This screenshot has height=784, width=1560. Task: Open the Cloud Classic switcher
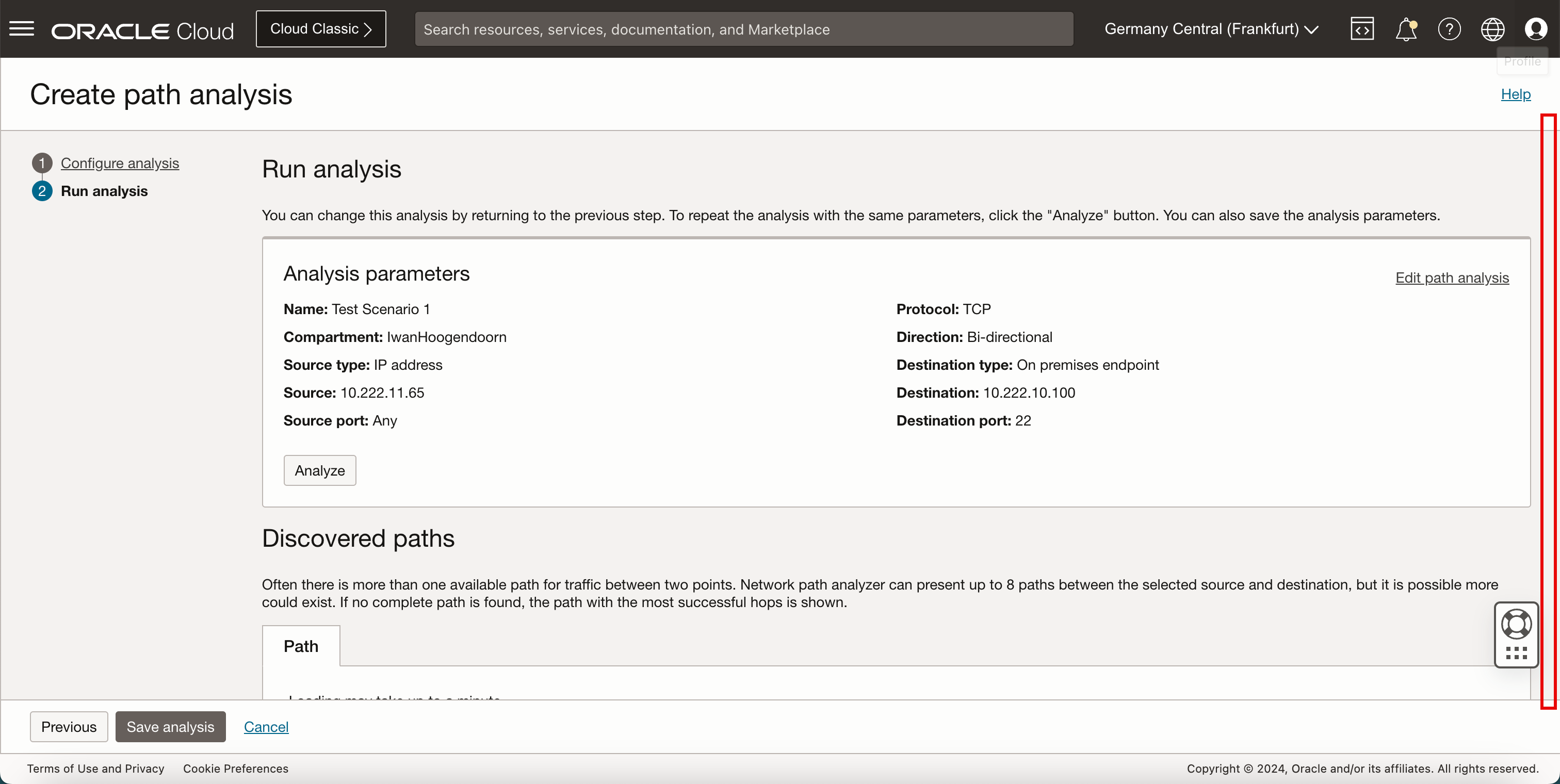(320, 29)
